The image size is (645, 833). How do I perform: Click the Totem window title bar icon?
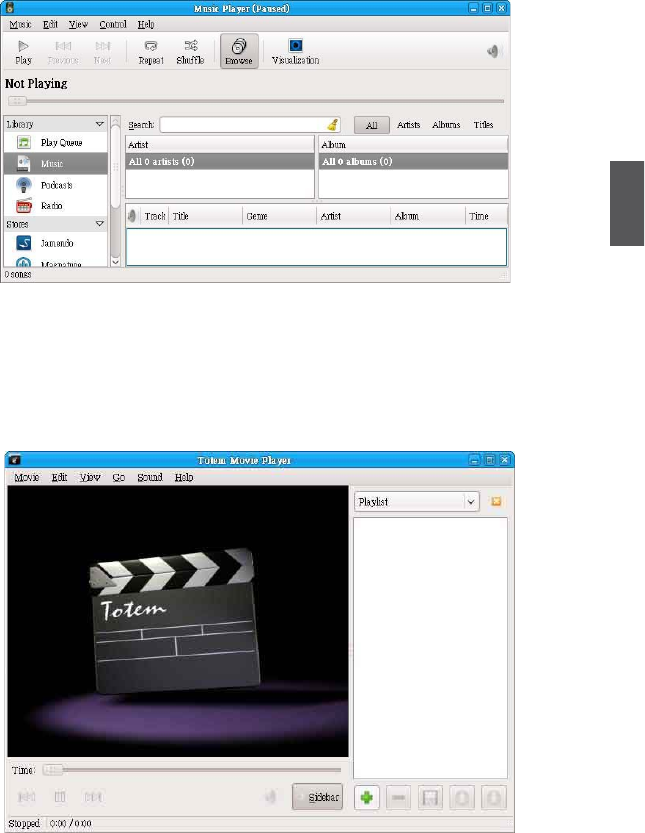coord(14,460)
